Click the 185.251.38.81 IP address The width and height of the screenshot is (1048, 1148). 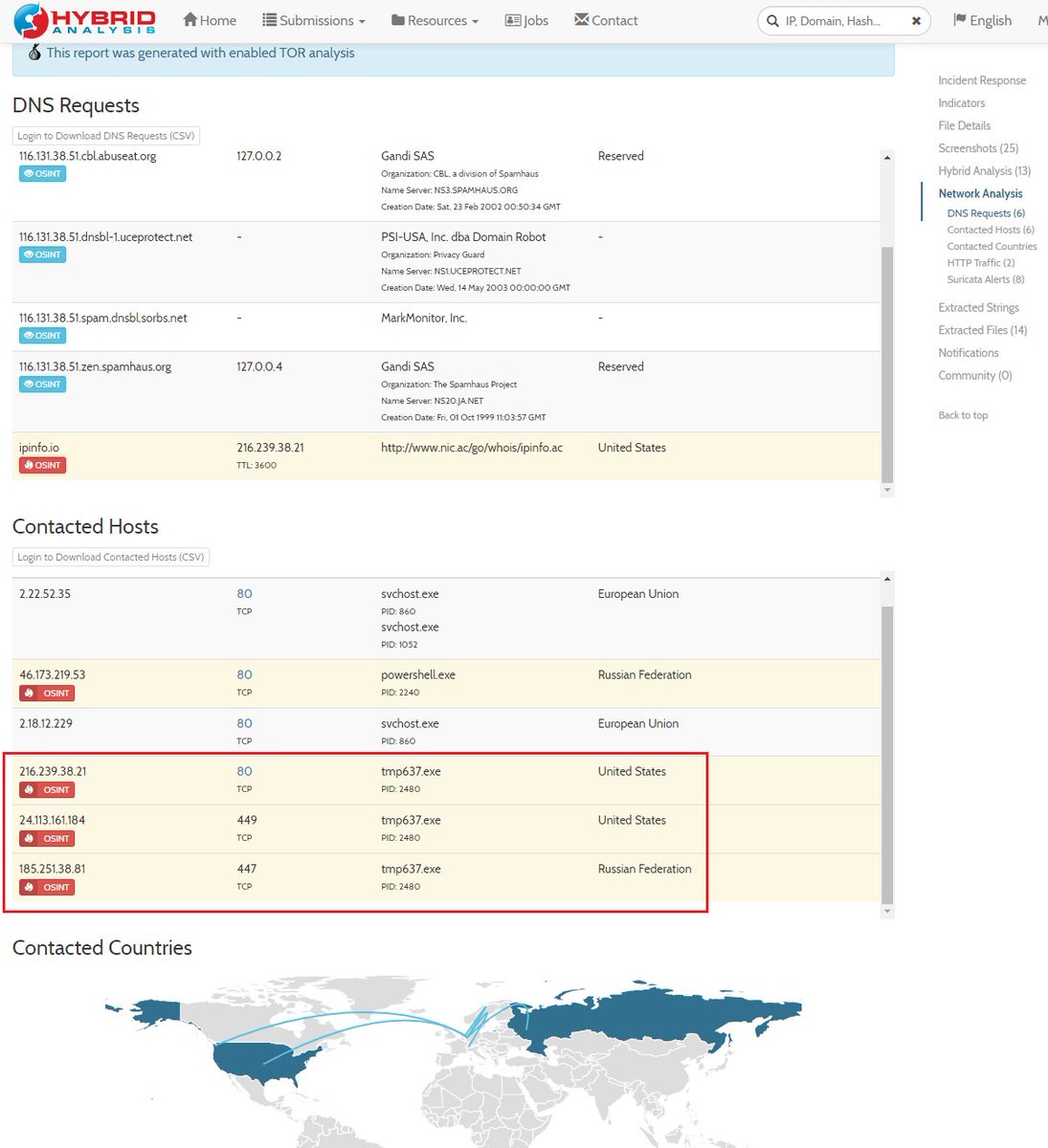point(52,869)
